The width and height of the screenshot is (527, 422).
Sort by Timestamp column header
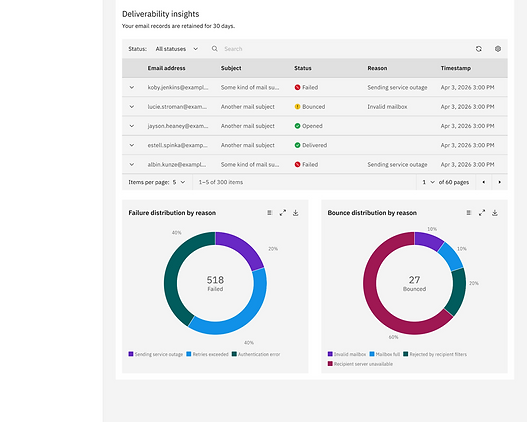coord(455,68)
